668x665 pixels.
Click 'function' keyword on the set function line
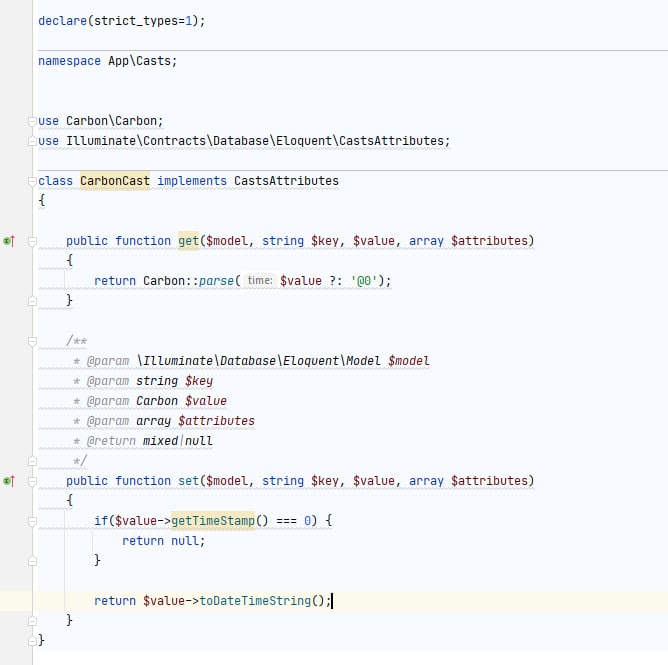coord(143,481)
